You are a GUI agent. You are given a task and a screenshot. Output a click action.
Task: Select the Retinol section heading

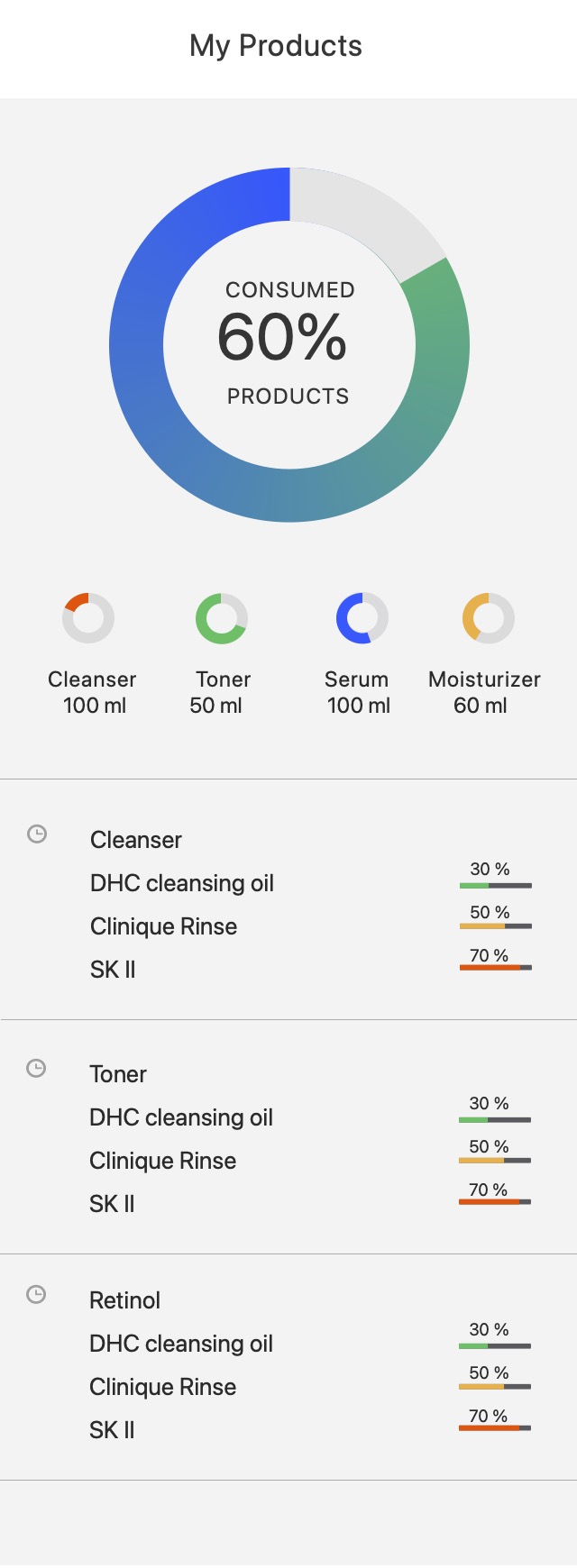(125, 1300)
